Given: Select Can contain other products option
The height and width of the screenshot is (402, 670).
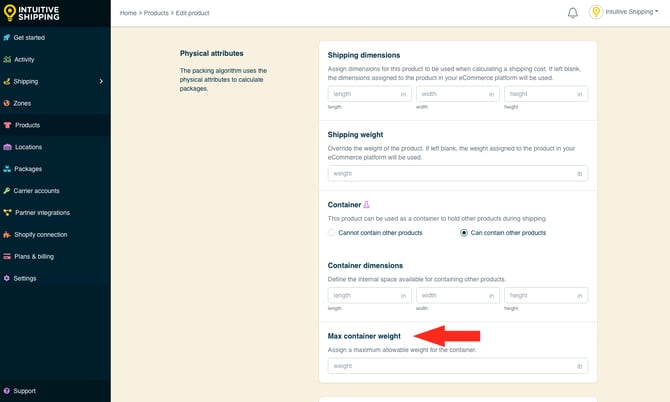Looking at the screenshot, I should point(464,233).
